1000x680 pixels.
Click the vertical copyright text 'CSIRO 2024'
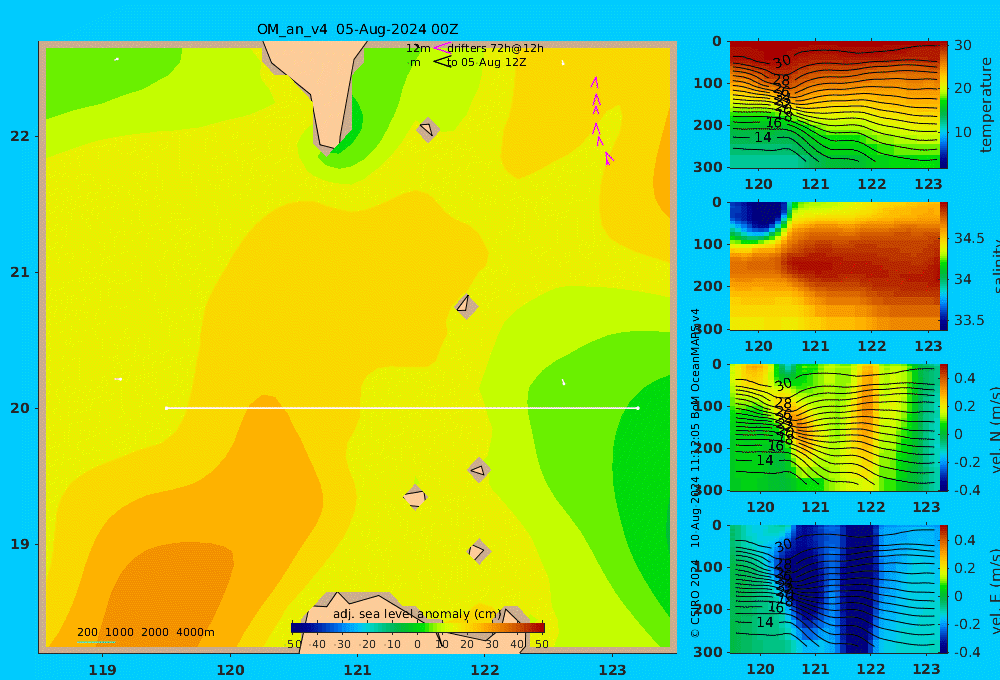695,600
